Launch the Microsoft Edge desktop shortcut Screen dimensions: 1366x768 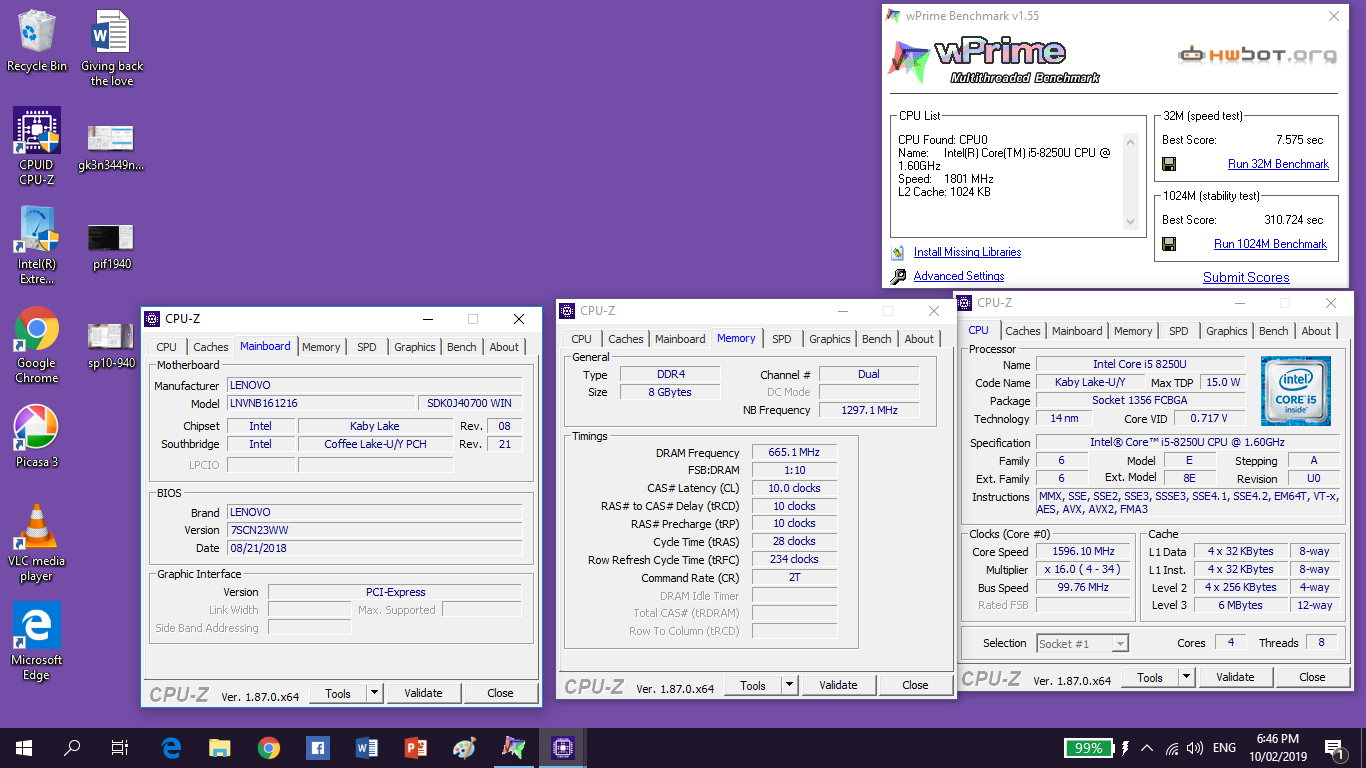pyautogui.click(x=36, y=642)
